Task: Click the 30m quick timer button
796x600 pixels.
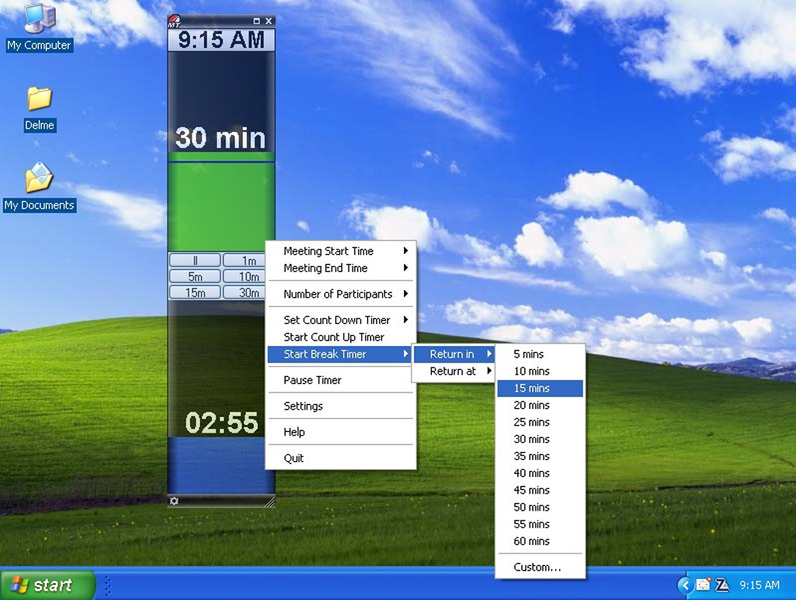Action: coord(245,292)
